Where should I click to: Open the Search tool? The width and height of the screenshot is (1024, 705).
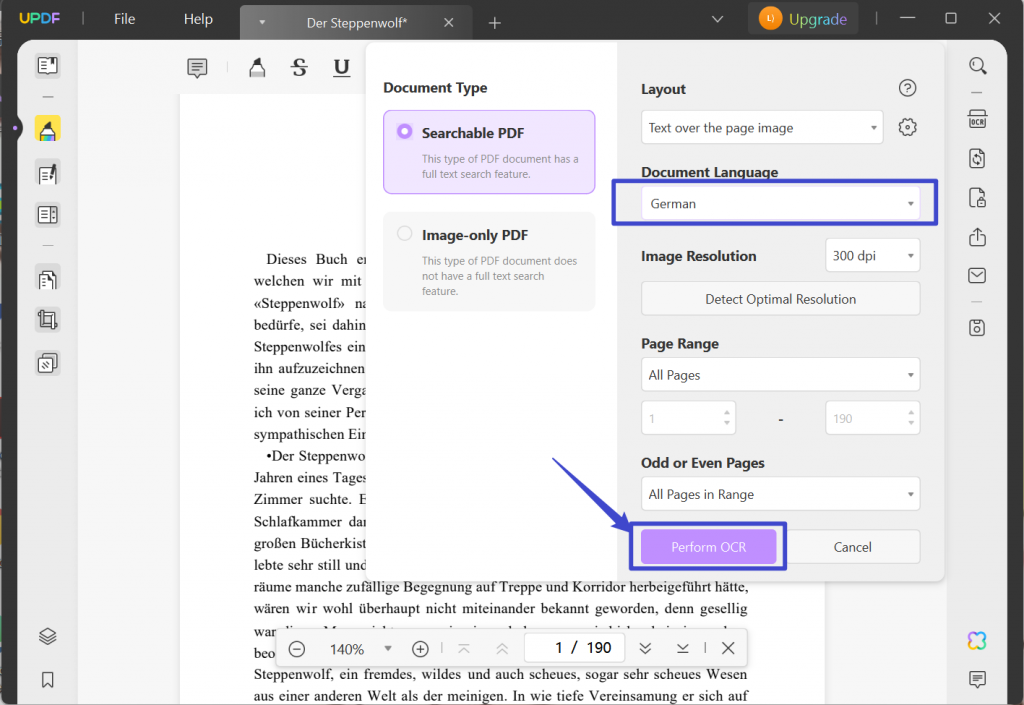977,65
